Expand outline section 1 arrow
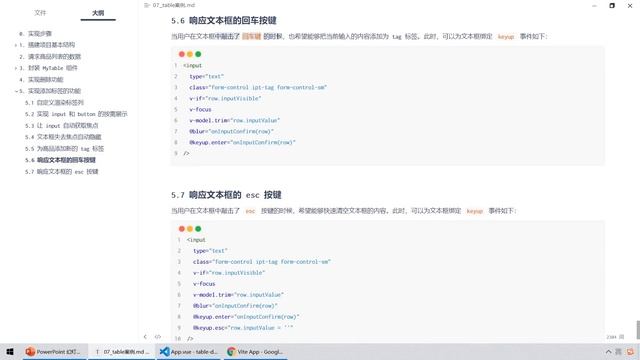 tap(16, 45)
